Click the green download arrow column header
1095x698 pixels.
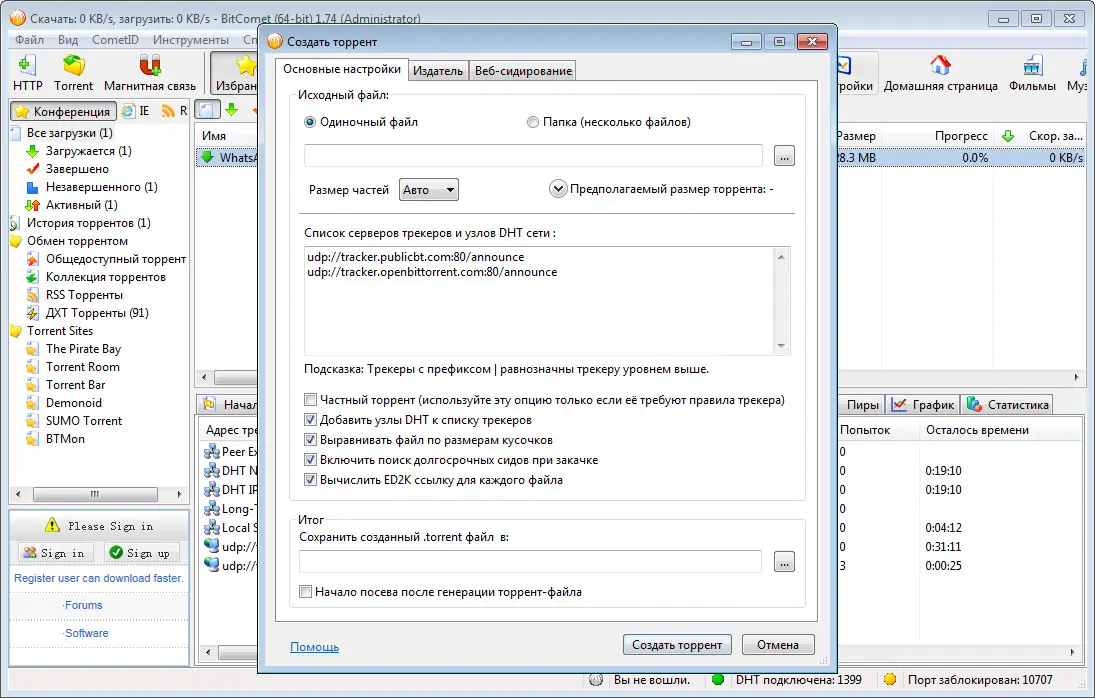[x=1008, y=136]
